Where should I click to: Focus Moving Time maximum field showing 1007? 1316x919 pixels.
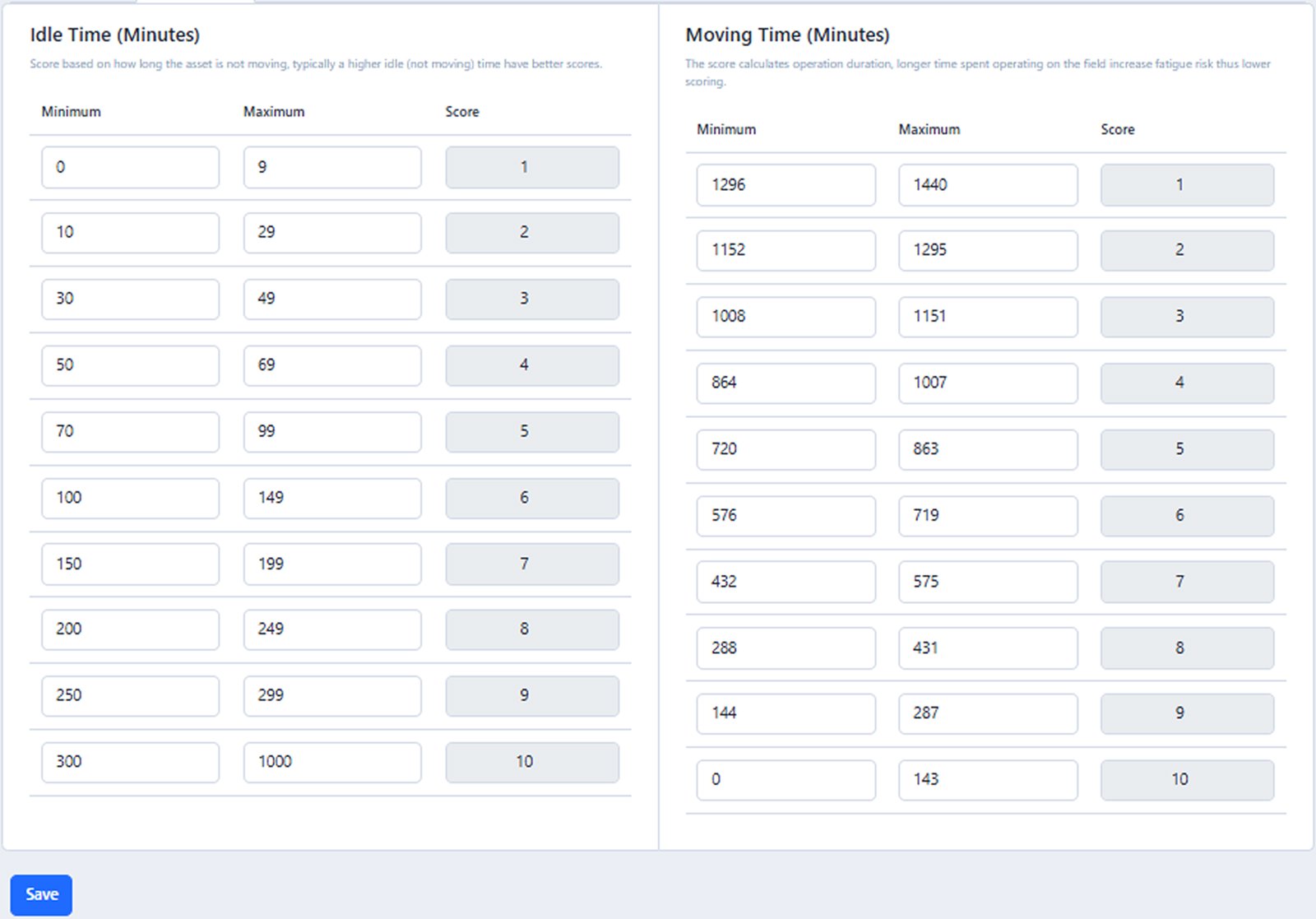coord(988,383)
